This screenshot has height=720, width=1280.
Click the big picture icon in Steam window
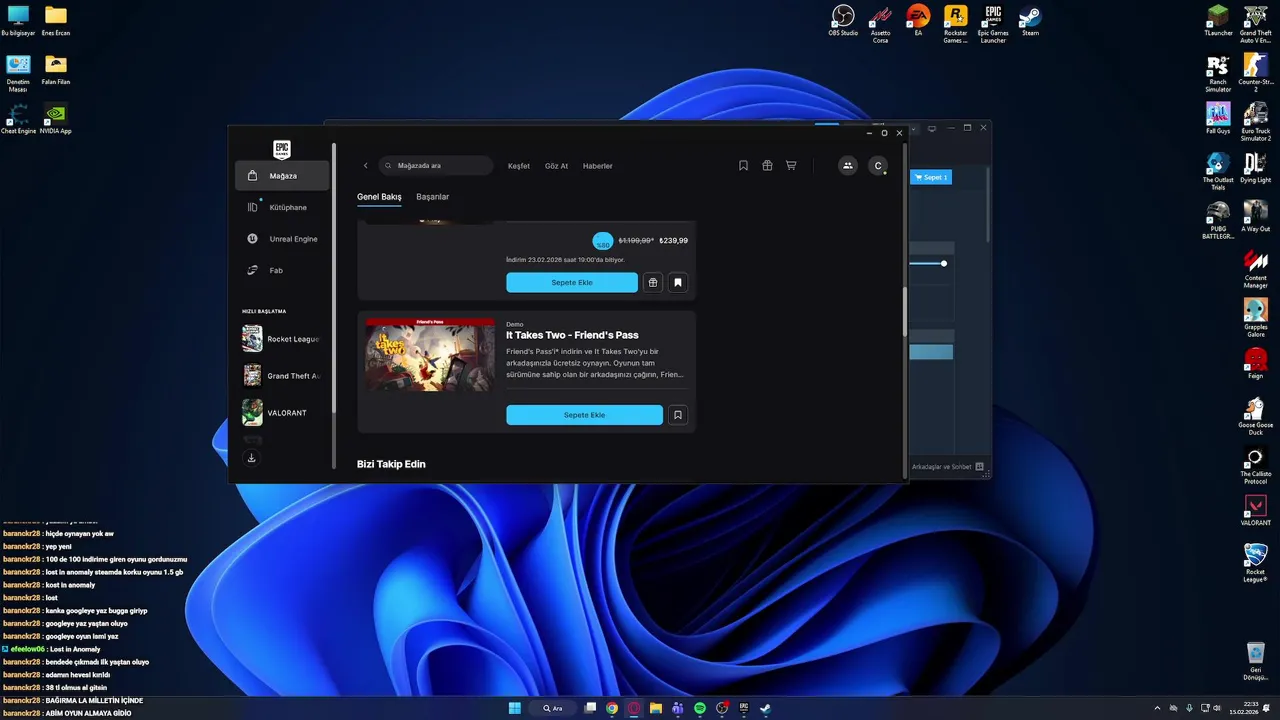[x=932, y=128]
